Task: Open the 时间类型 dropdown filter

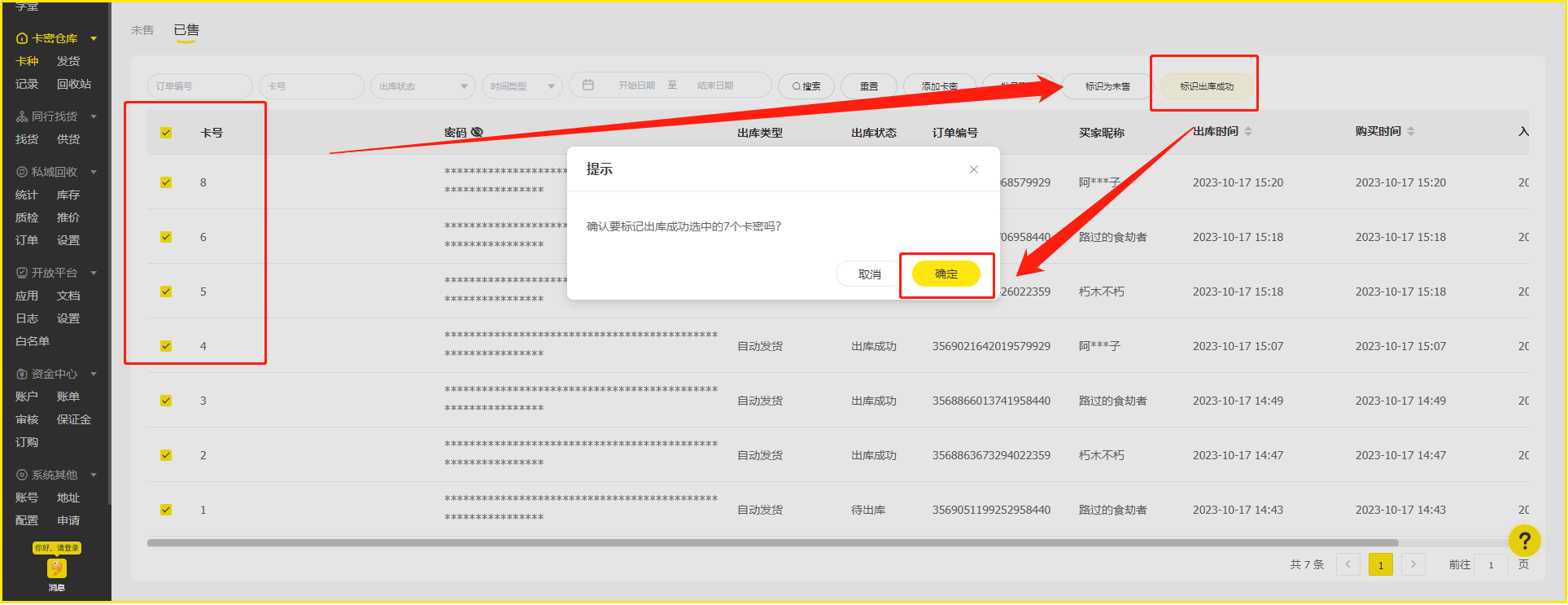Action: tap(522, 86)
